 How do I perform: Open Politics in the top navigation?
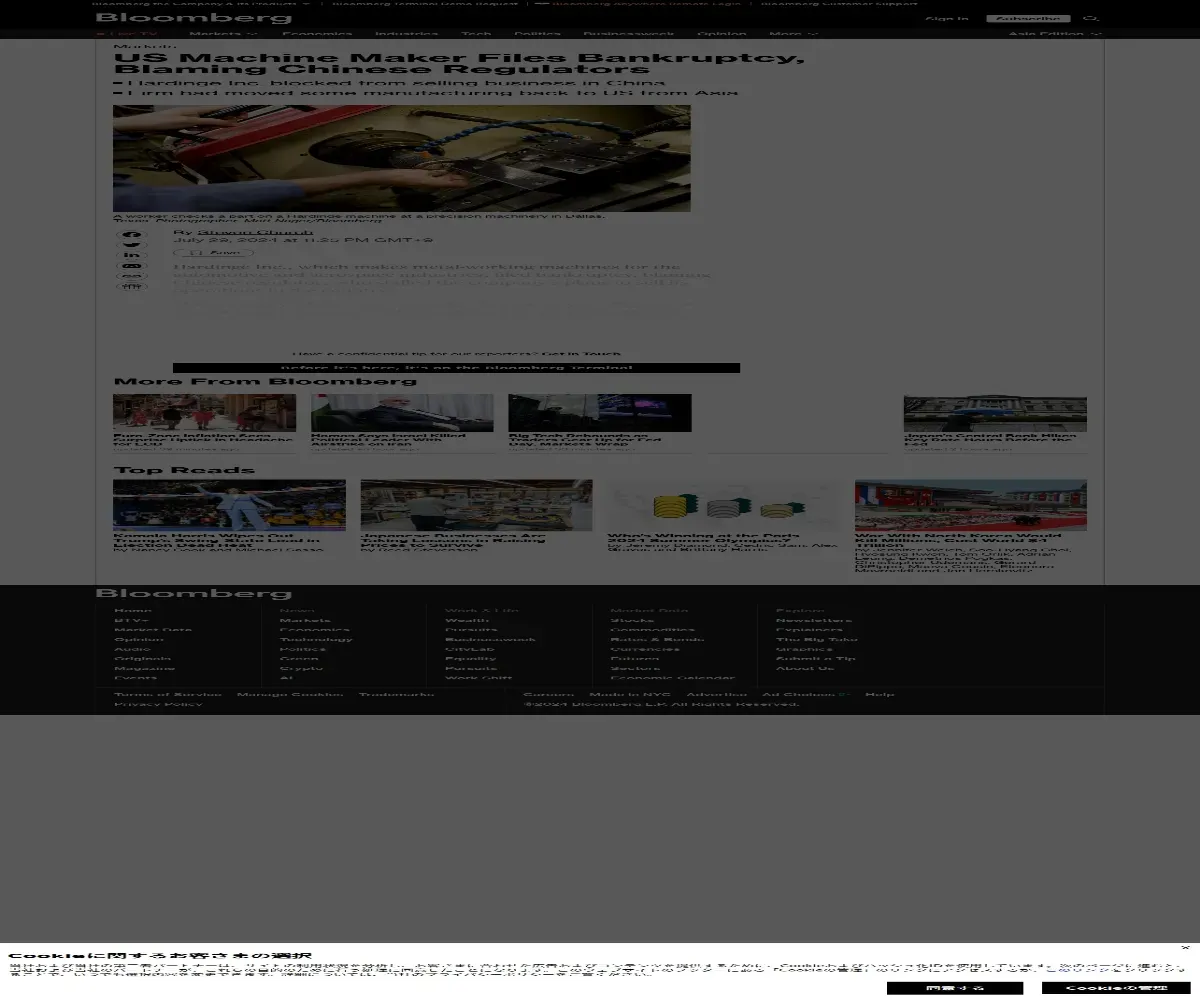click(x=537, y=34)
